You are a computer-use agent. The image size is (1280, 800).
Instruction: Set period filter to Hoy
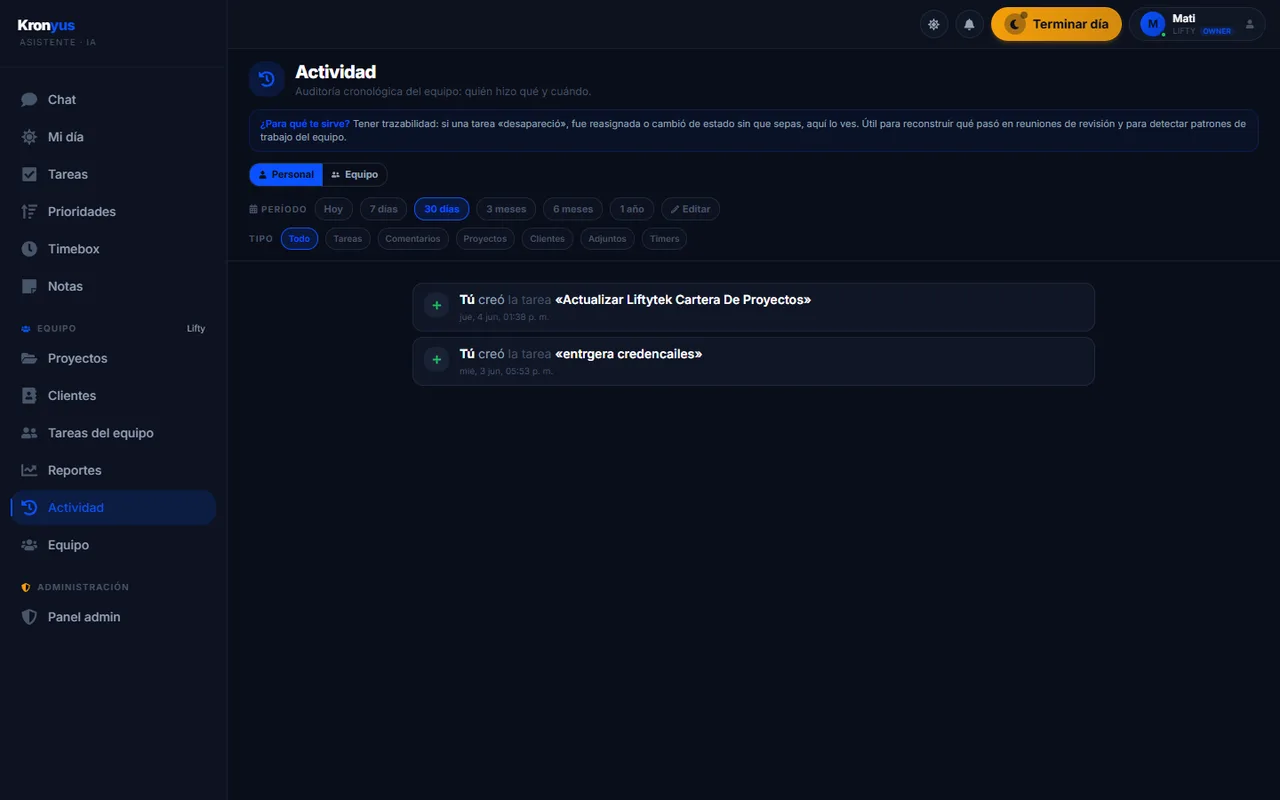coord(333,209)
